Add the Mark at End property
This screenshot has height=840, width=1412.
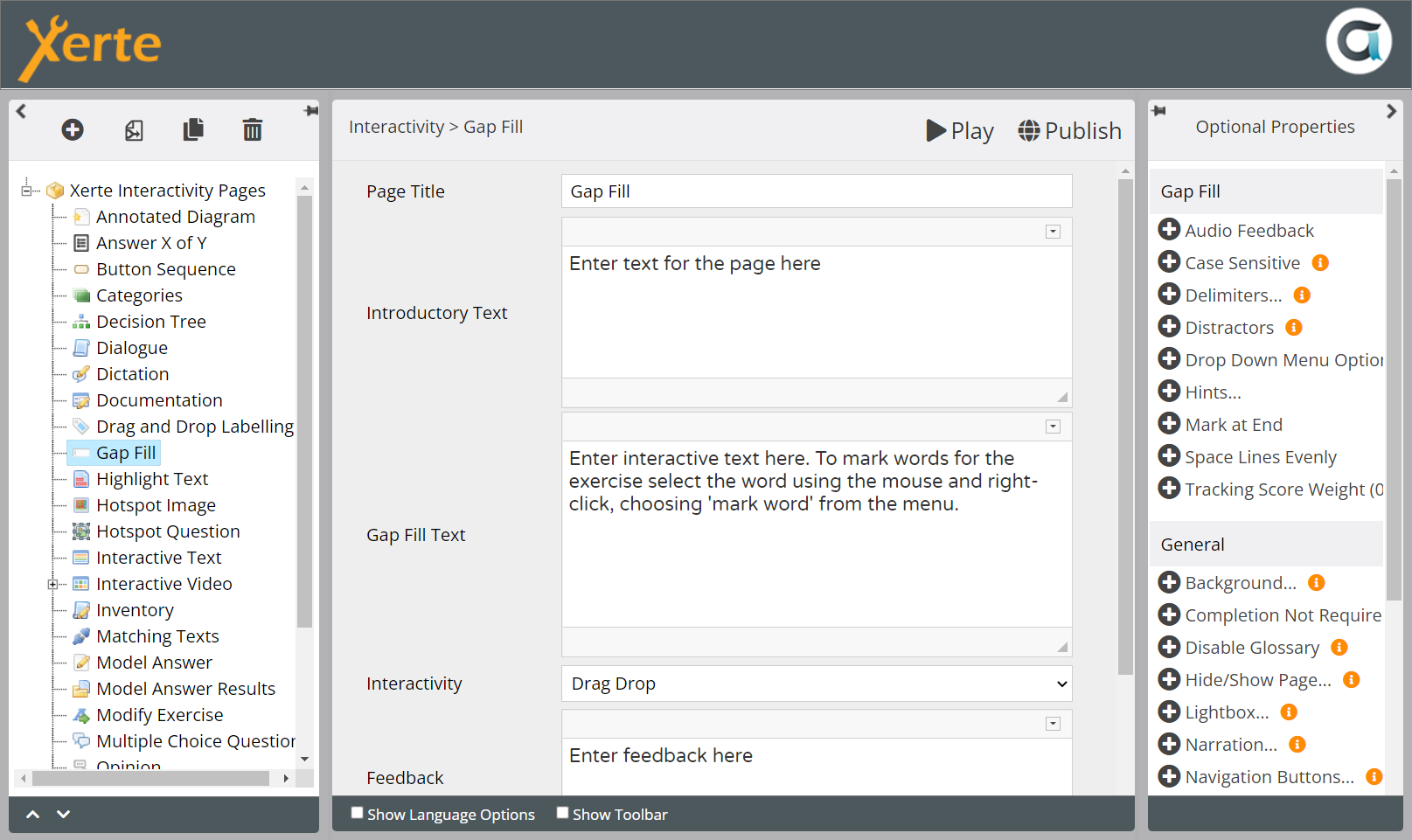point(1169,424)
